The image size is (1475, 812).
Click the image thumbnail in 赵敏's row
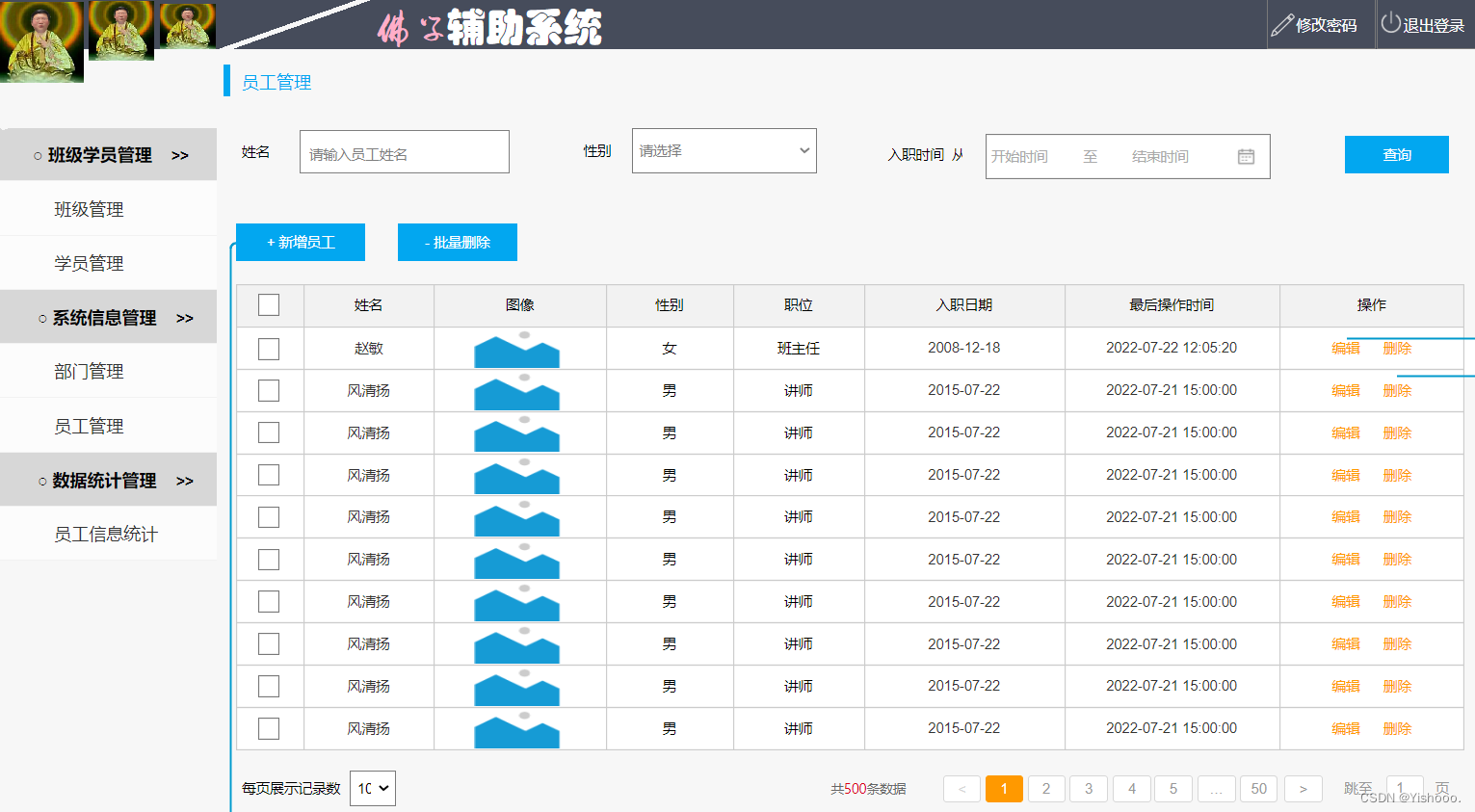[x=516, y=349]
